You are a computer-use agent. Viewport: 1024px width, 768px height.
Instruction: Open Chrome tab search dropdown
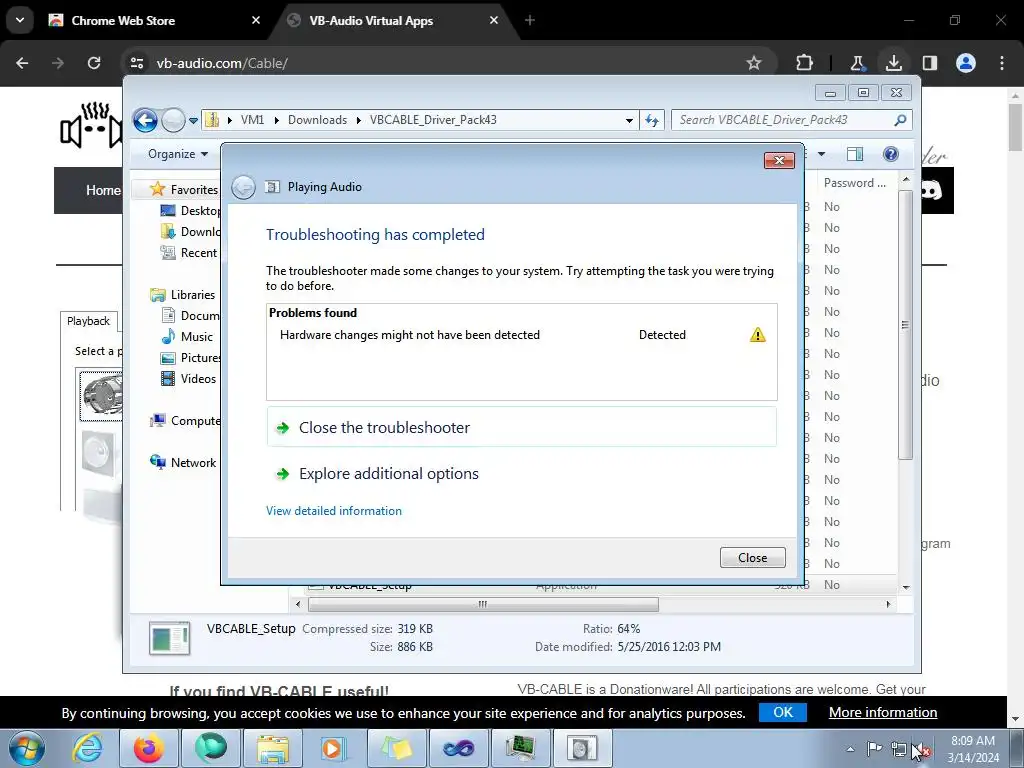pyautogui.click(x=20, y=20)
